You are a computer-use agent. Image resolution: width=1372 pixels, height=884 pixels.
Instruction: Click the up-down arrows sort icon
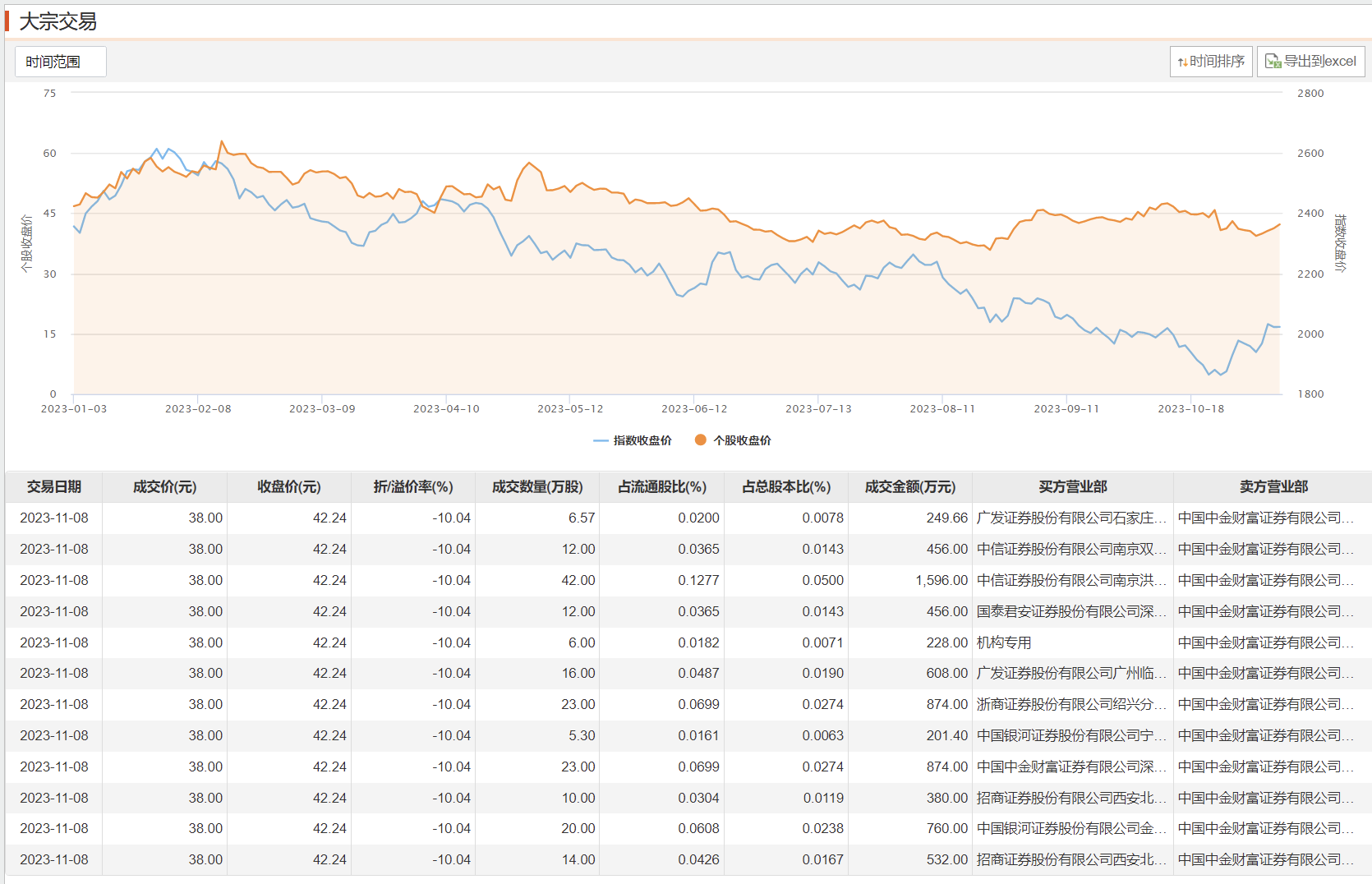coord(1182,62)
